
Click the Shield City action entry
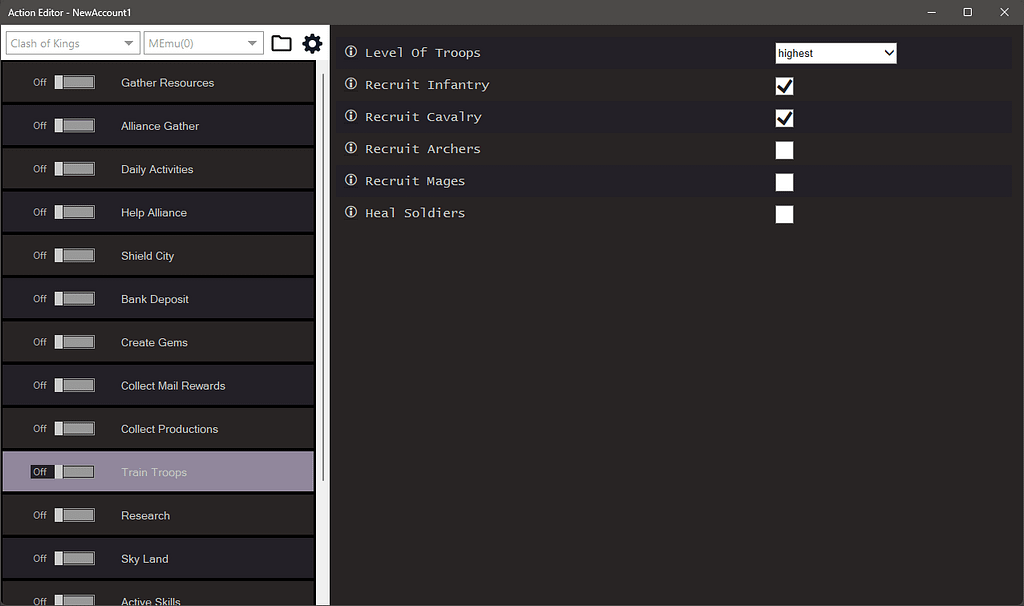(x=158, y=255)
